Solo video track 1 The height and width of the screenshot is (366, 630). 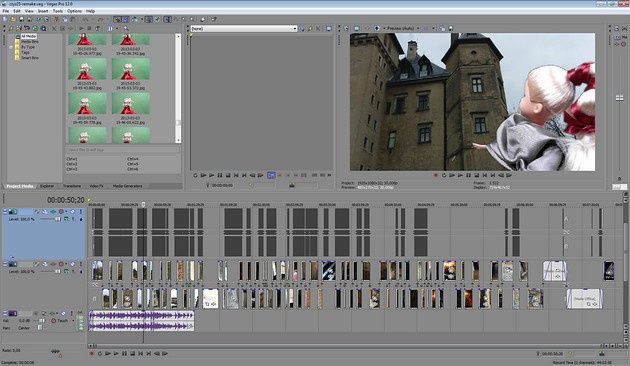[x=80, y=211]
